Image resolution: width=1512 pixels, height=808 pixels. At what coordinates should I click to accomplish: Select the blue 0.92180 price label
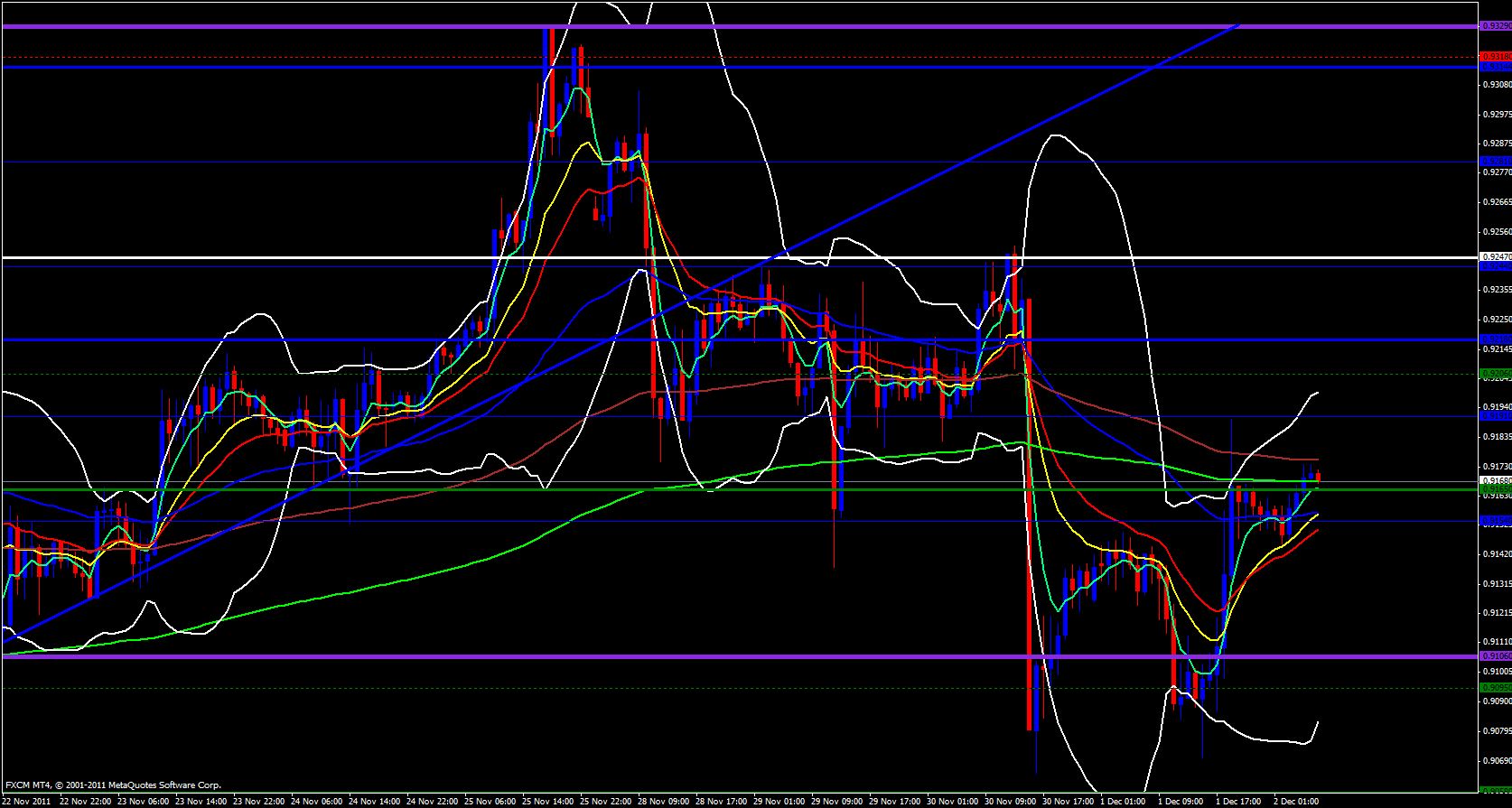coord(1495,339)
